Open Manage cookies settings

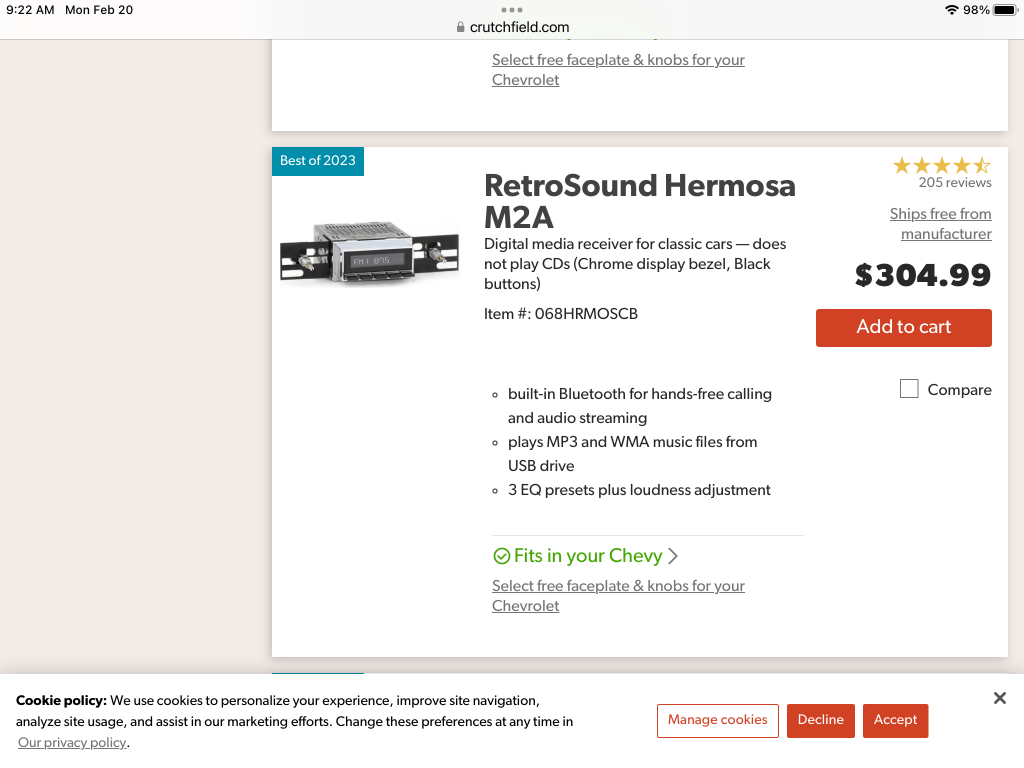tap(718, 720)
